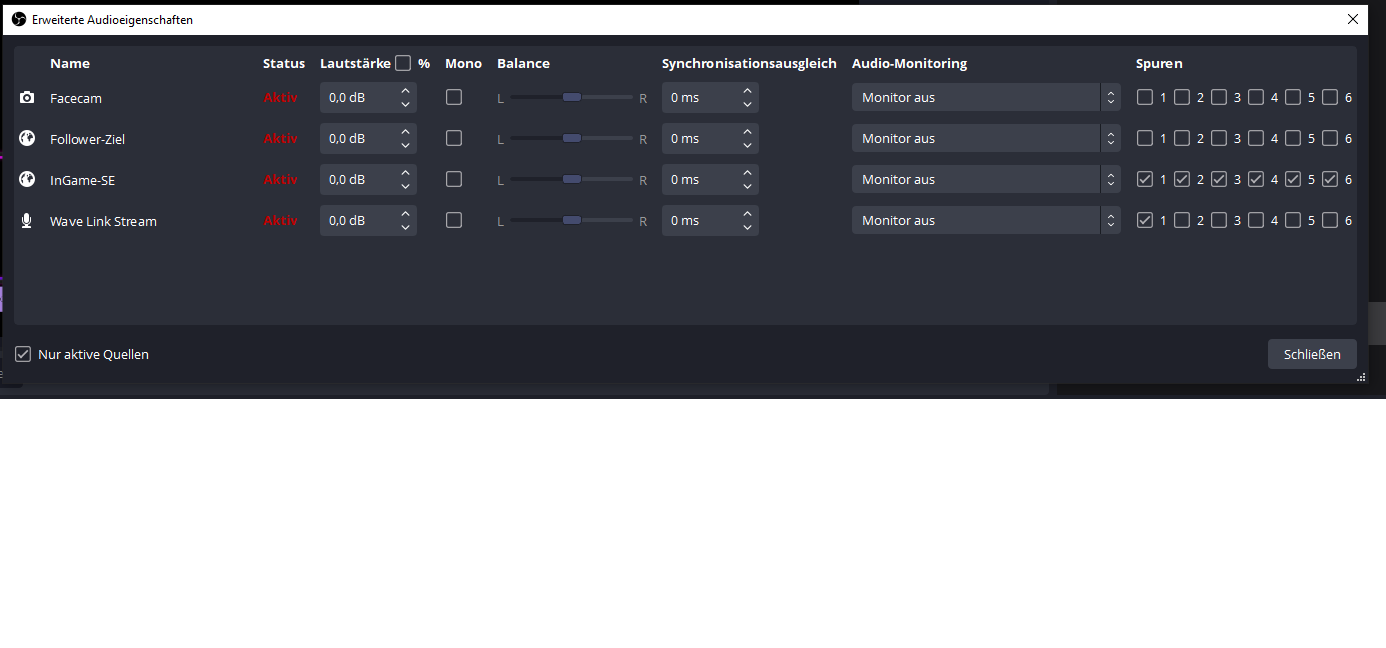Click the microphone icon beside Wave Link Stream
The height and width of the screenshot is (648, 1386).
click(27, 221)
